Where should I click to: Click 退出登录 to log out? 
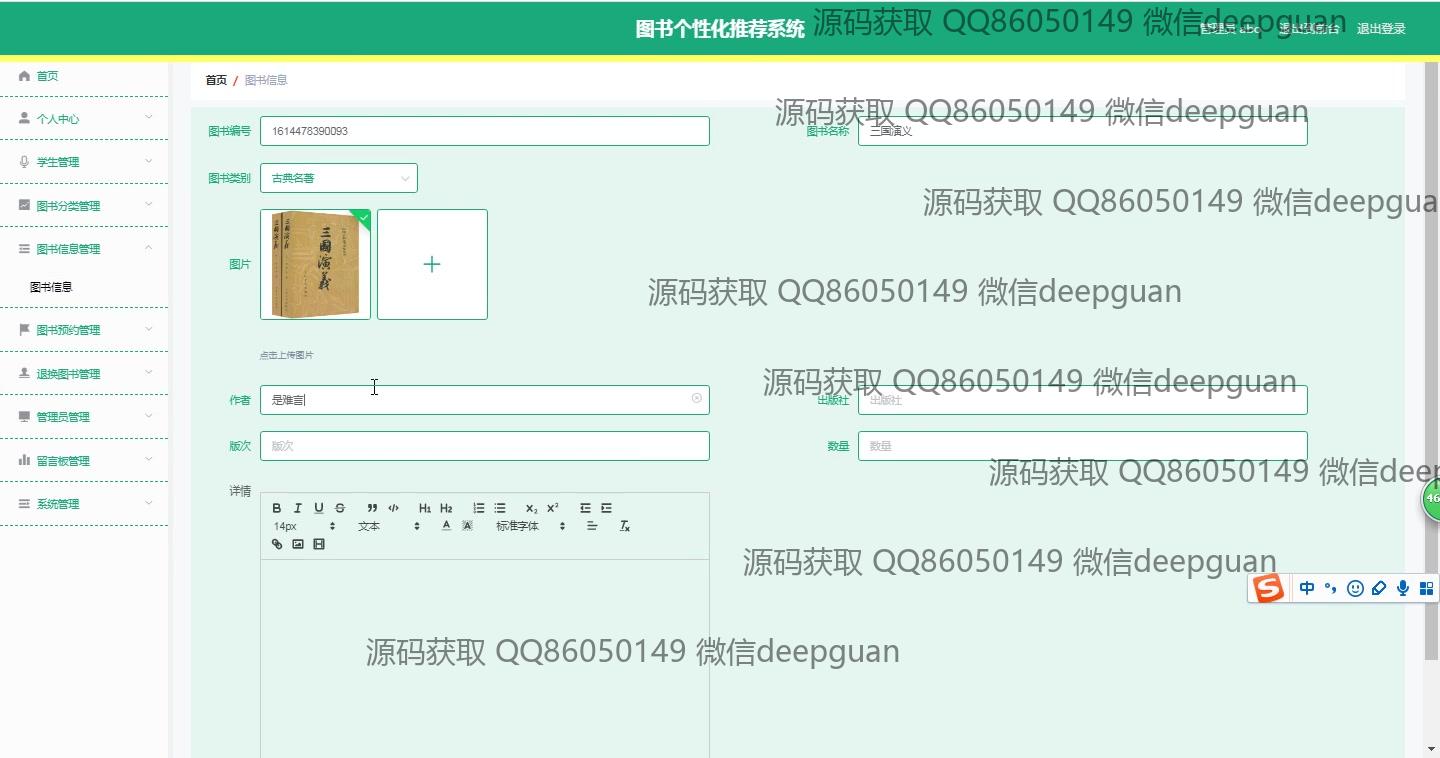[x=1381, y=29]
